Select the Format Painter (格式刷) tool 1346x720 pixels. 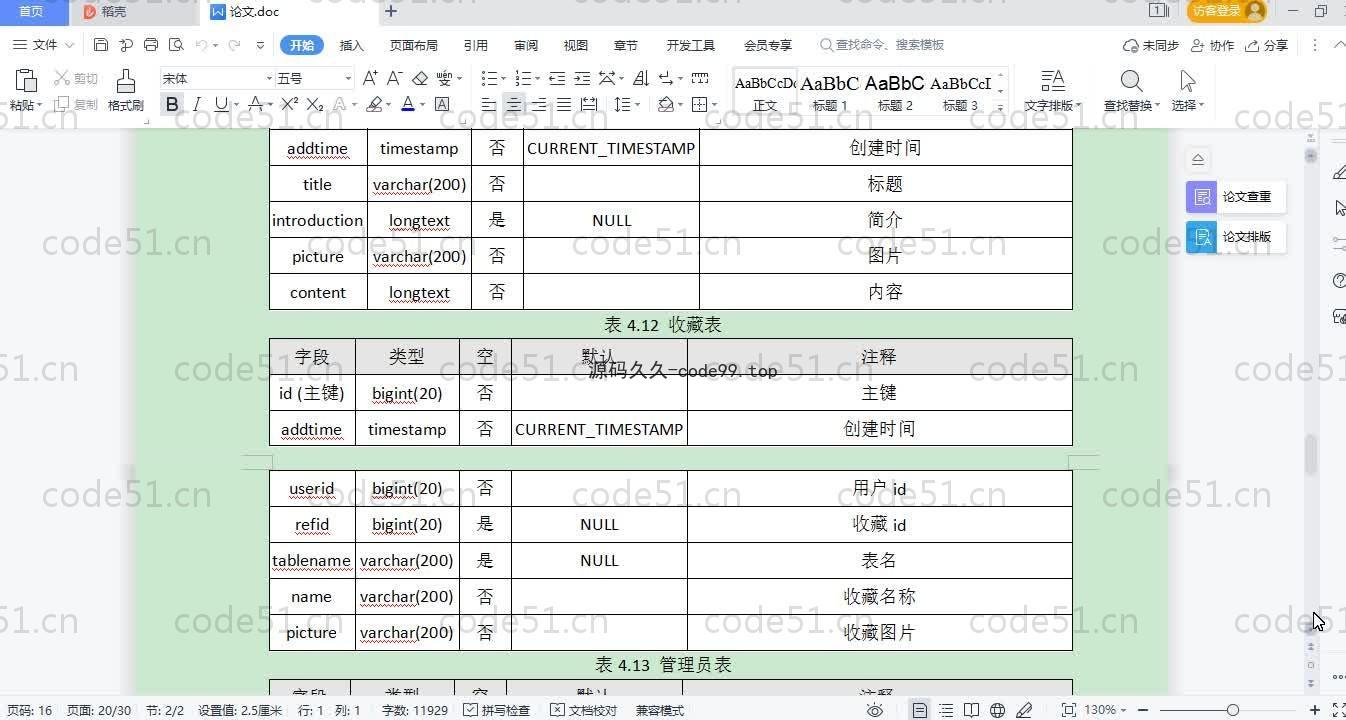tap(125, 89)
